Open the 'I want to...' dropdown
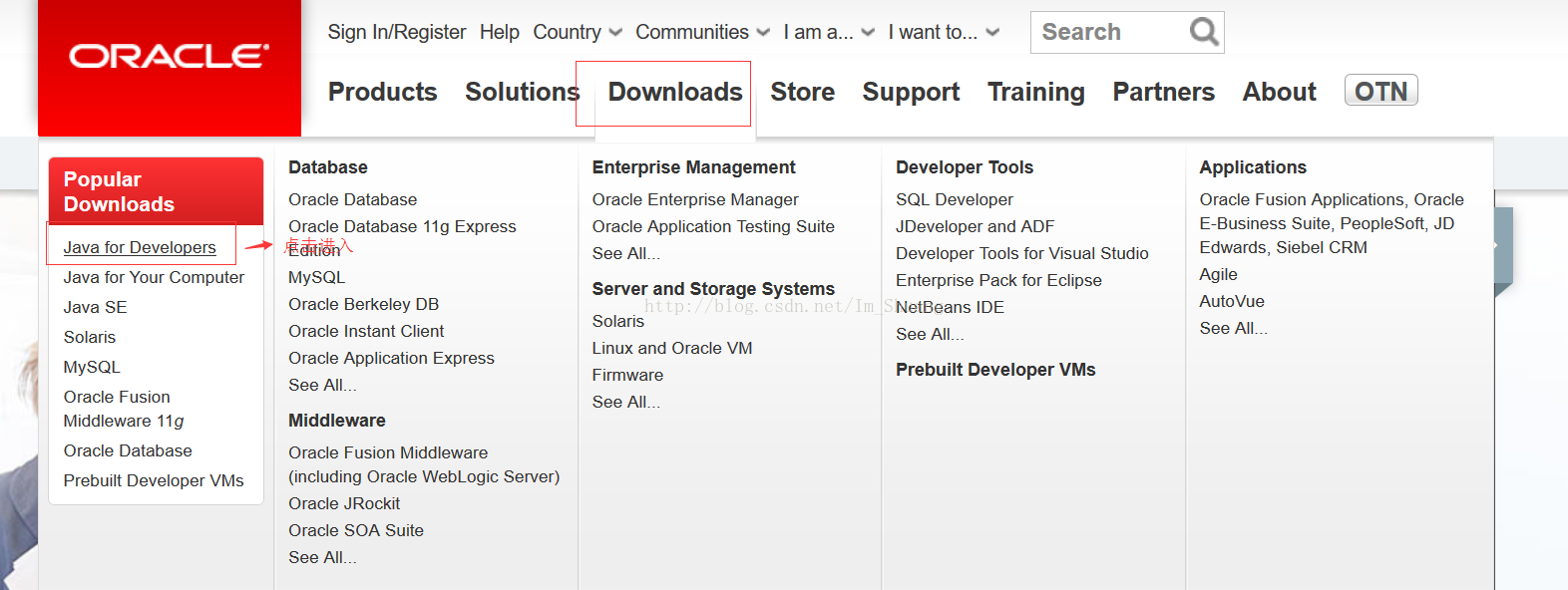This screenshot has height=590, width=1568. (x=944, y=32)
